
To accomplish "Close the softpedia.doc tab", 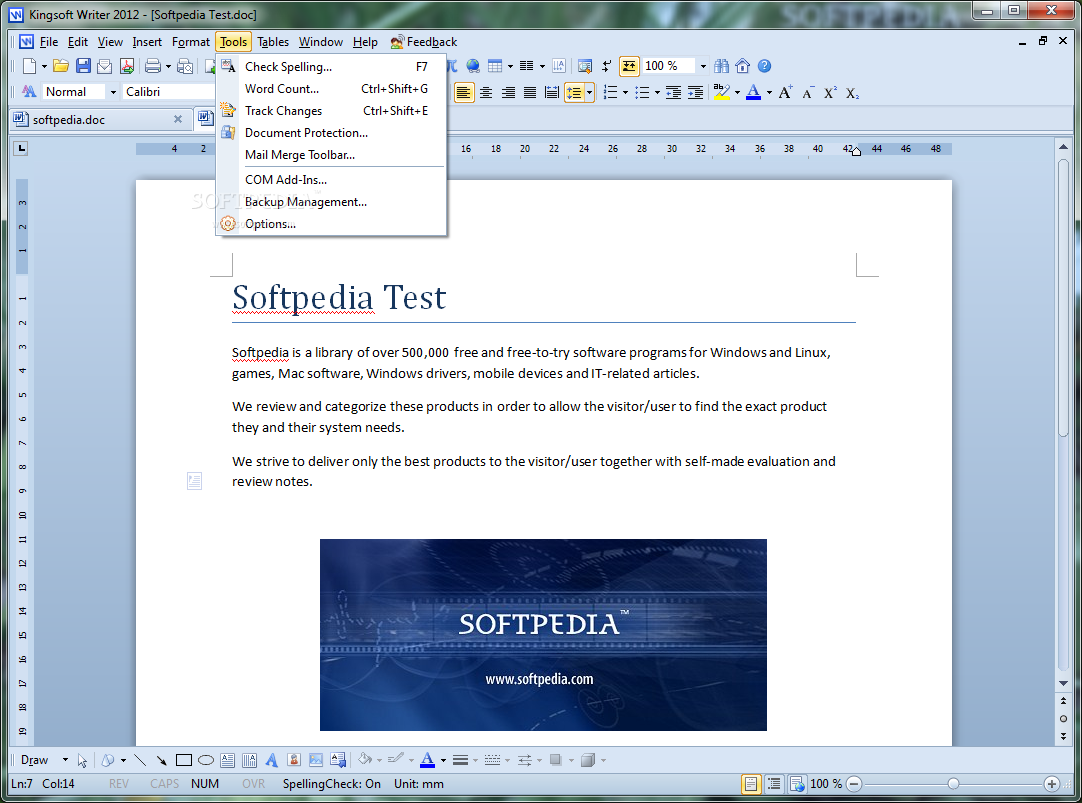I will click(178, 119).
